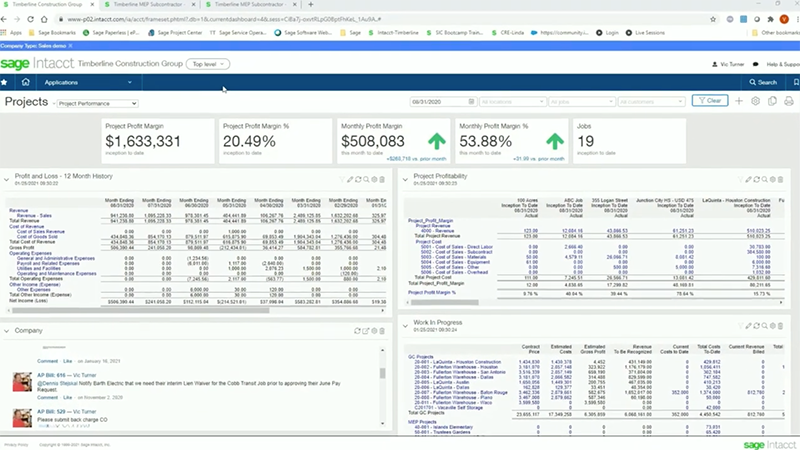The image size is (800, 450).
Task: Open Profit and Loss panel gear settings
Action: click(374, 180)
